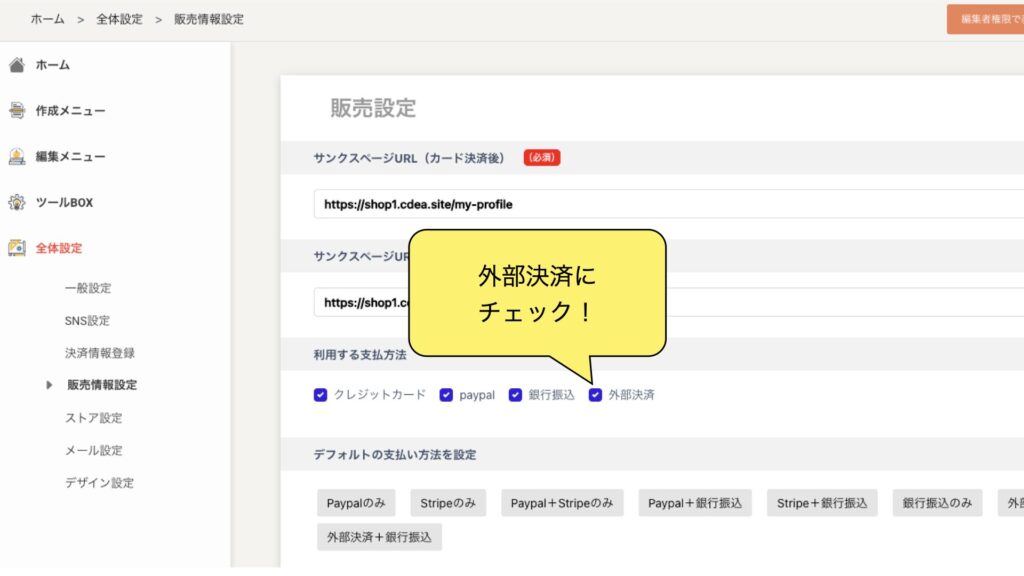Select メール設定 in the sidebar
This screenshot has height=576, width=1024.
pyautogui.click(x=94, y=450)
